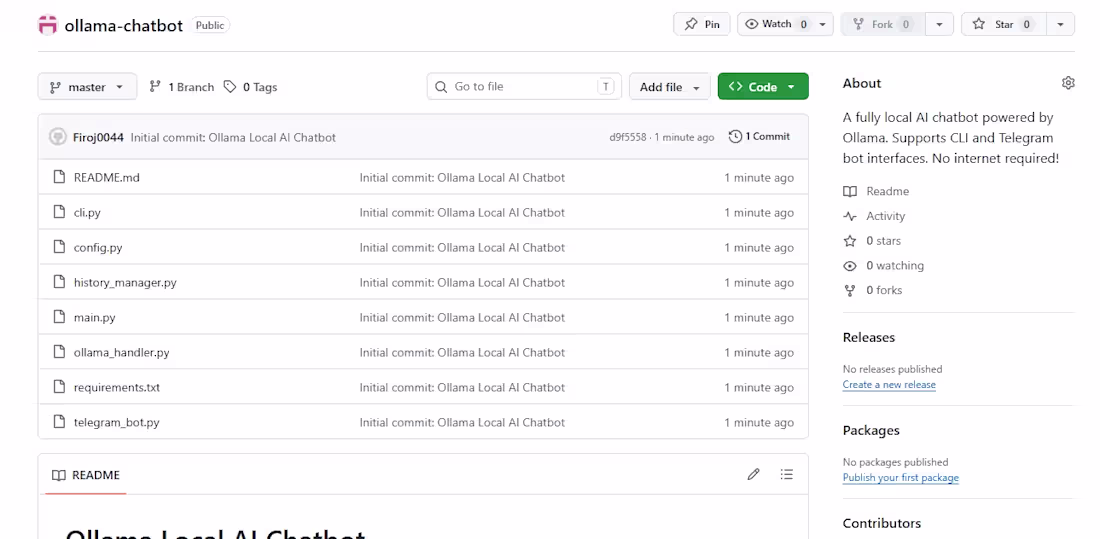
Task: Click the star icon beside 0 stars
Action: 850,241
